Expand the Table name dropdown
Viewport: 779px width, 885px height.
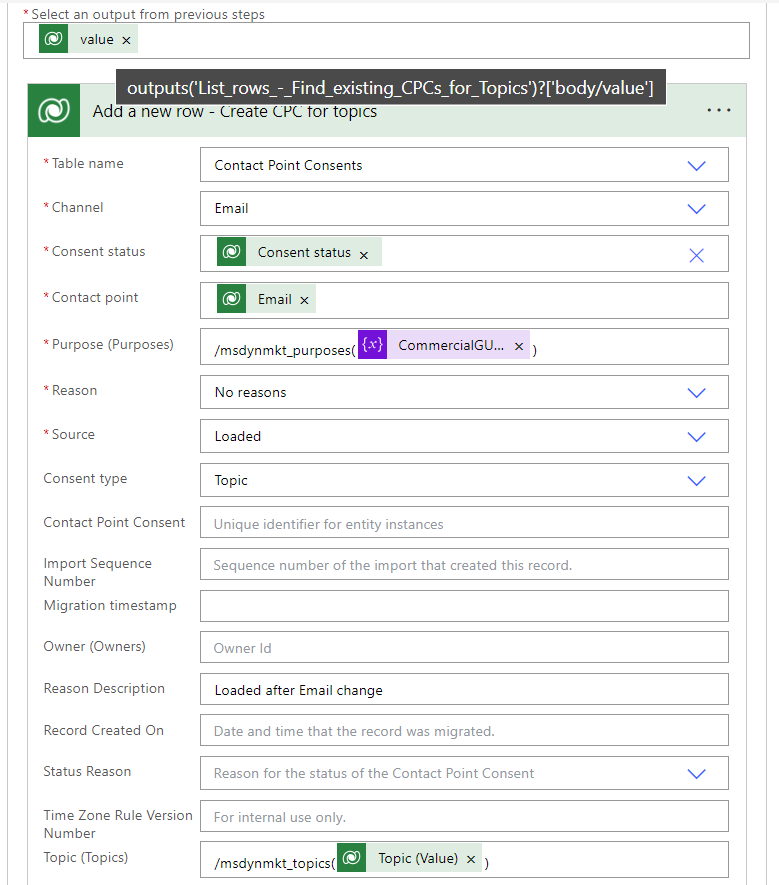point(696,165)
